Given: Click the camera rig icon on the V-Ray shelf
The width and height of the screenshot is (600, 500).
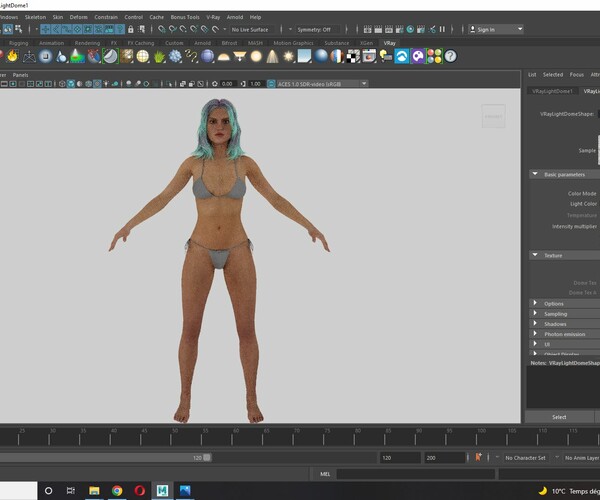Looking at the screenshot, I should 29,56.
